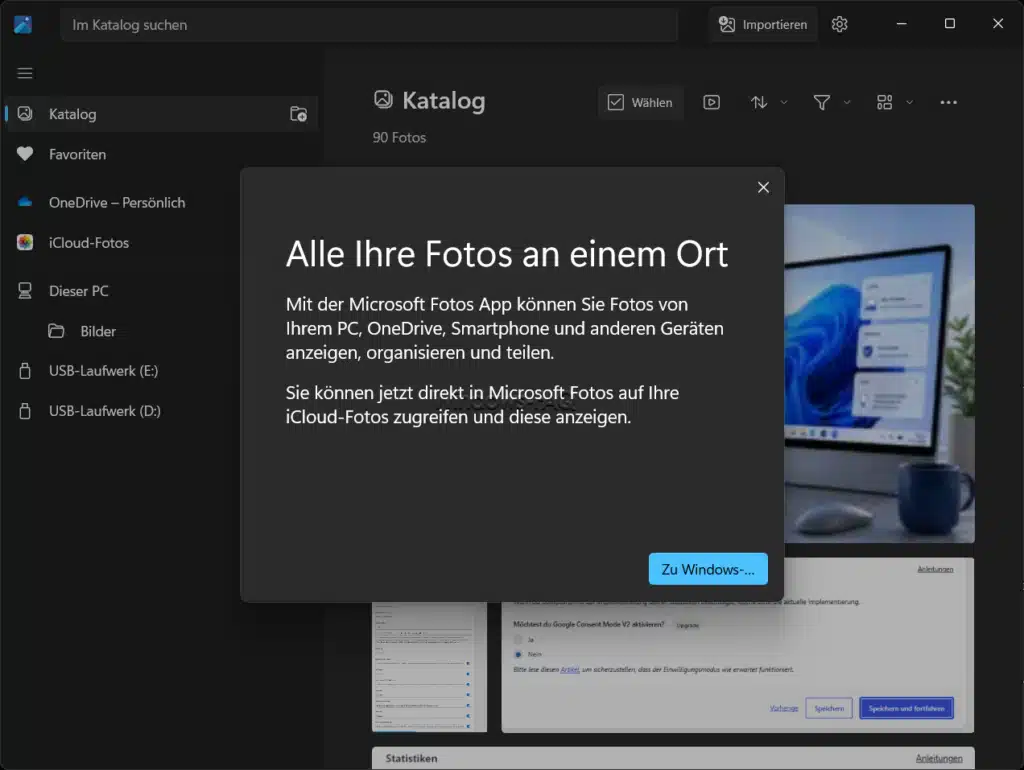Start the slideshow play icon

(711, 103)
